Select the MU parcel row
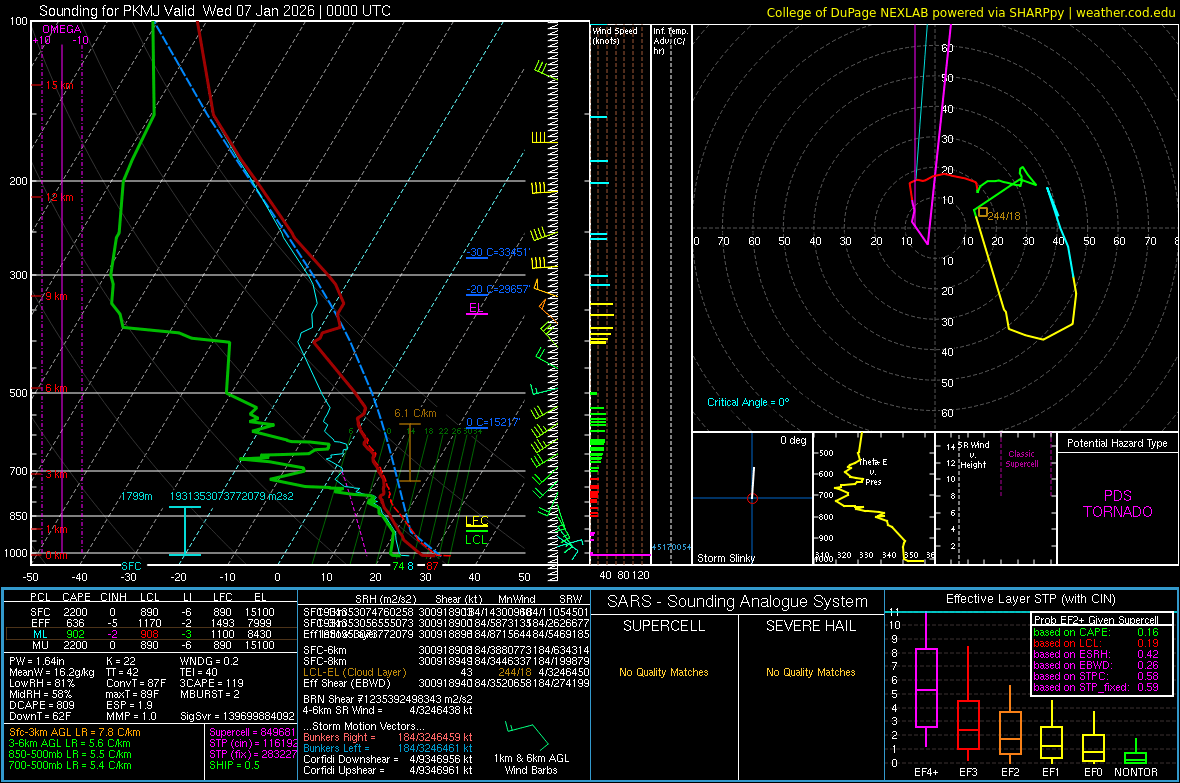This screenshot has width=1180, height=783. tap(151, 644)
